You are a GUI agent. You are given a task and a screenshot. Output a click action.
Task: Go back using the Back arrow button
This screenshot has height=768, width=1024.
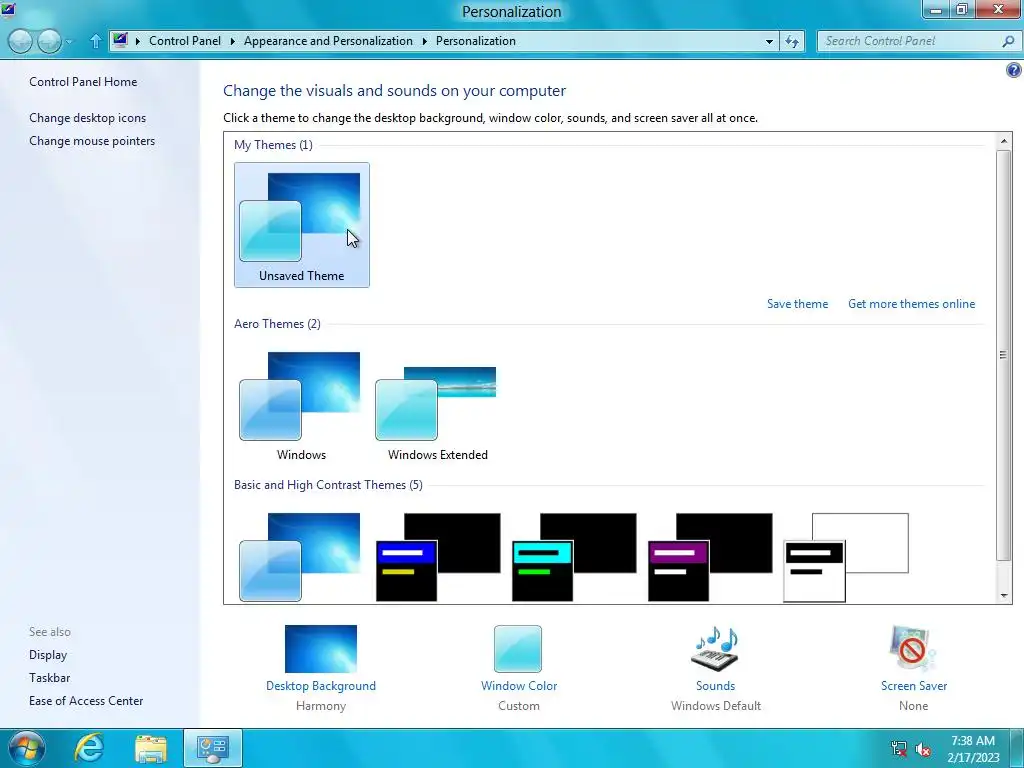tap(20, 42)
